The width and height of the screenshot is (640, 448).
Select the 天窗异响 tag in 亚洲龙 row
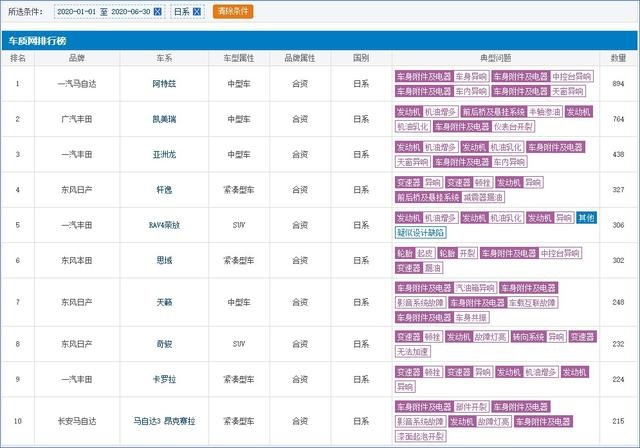point(413,162)
